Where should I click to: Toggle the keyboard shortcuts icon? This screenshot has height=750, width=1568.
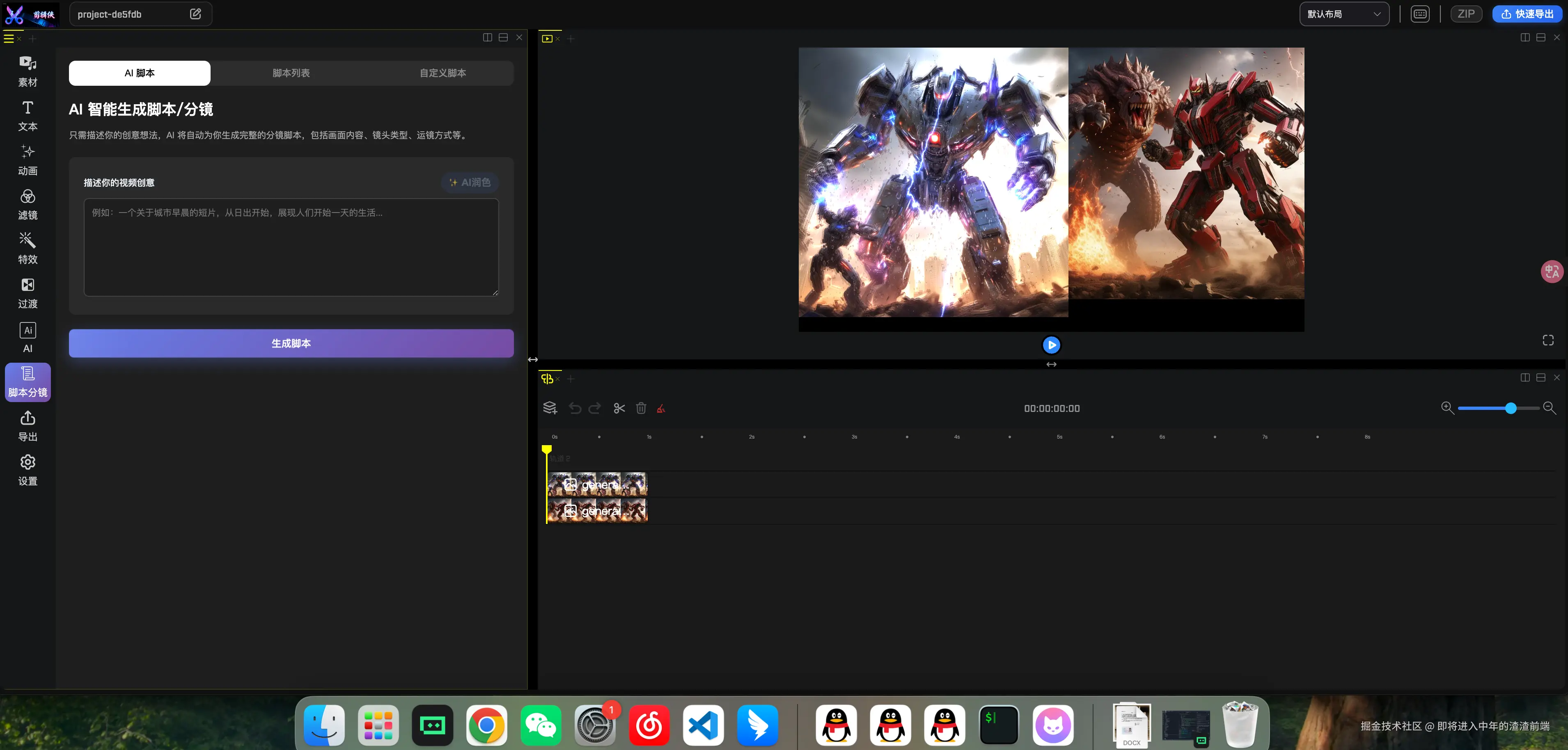(1419, 14)
